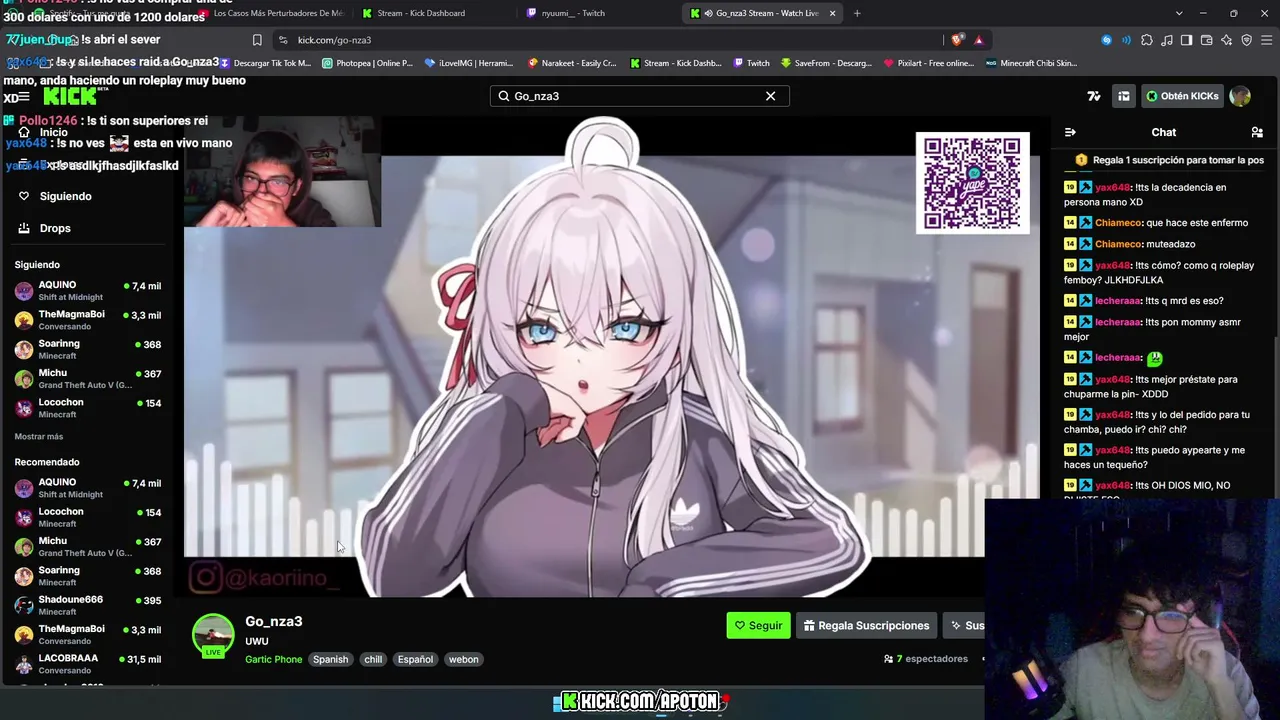1280x720 pixels.
Task: Open AQUINO channel under Siguiendo
Action: (88, 291)
